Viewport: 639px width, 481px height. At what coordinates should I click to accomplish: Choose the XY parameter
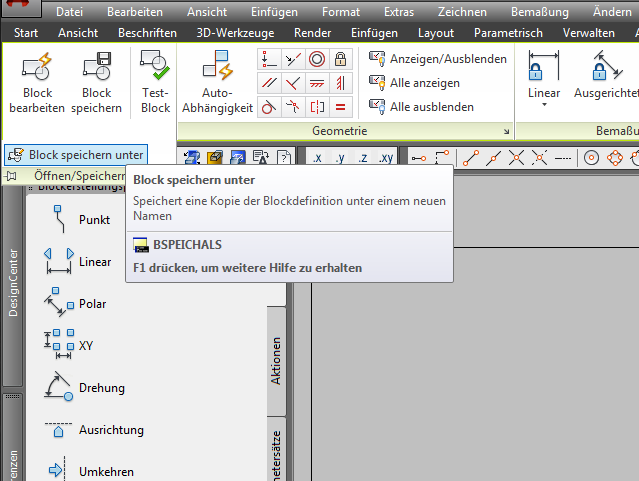69,345
